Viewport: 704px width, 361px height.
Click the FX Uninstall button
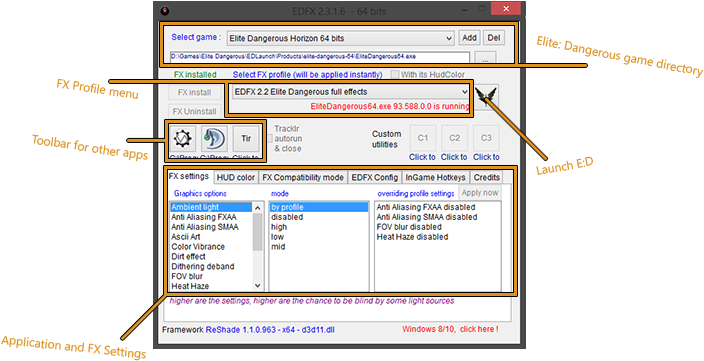coord(194,111)
